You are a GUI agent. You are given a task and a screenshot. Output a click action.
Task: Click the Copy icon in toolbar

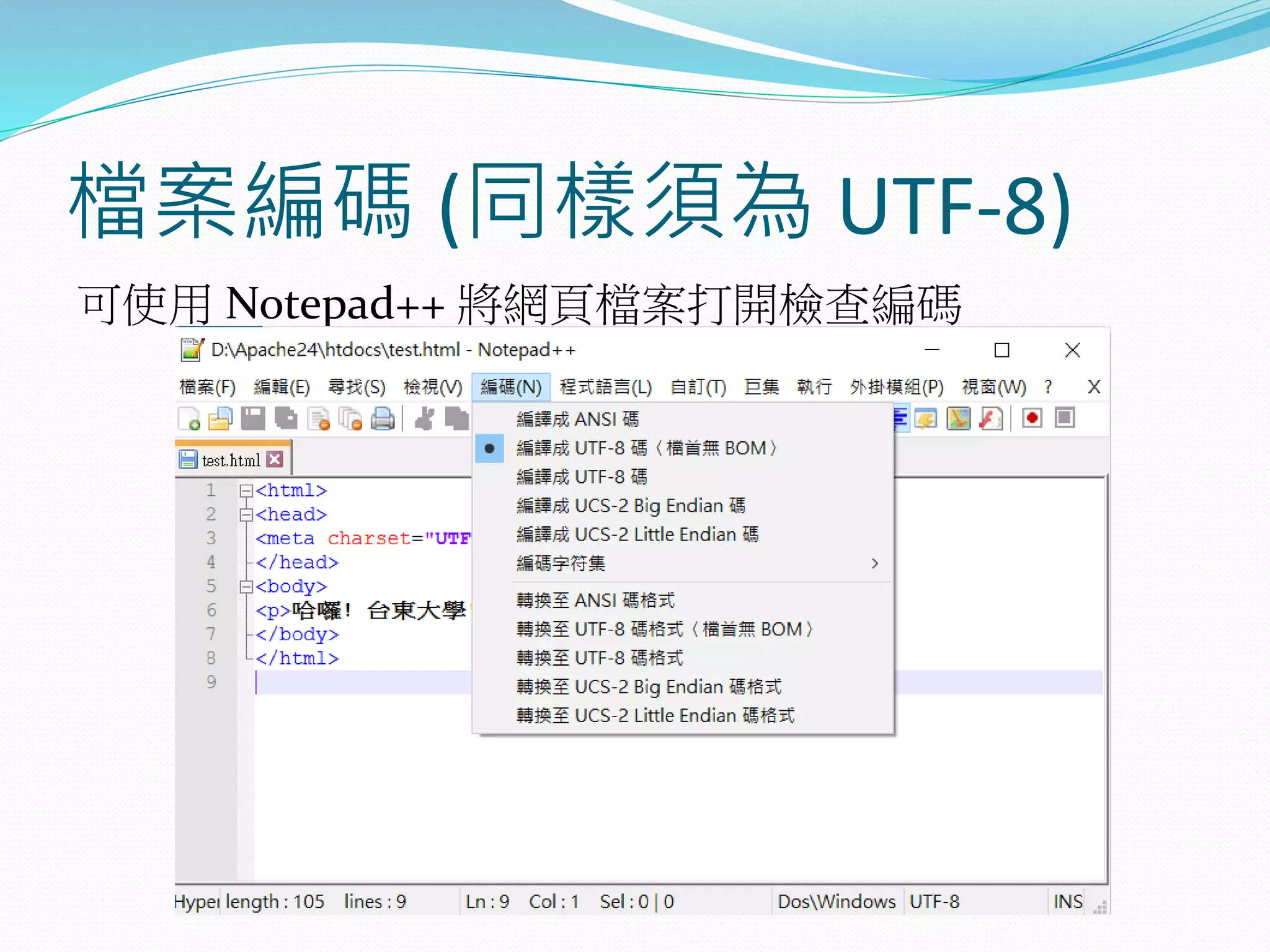pos(457,419)
